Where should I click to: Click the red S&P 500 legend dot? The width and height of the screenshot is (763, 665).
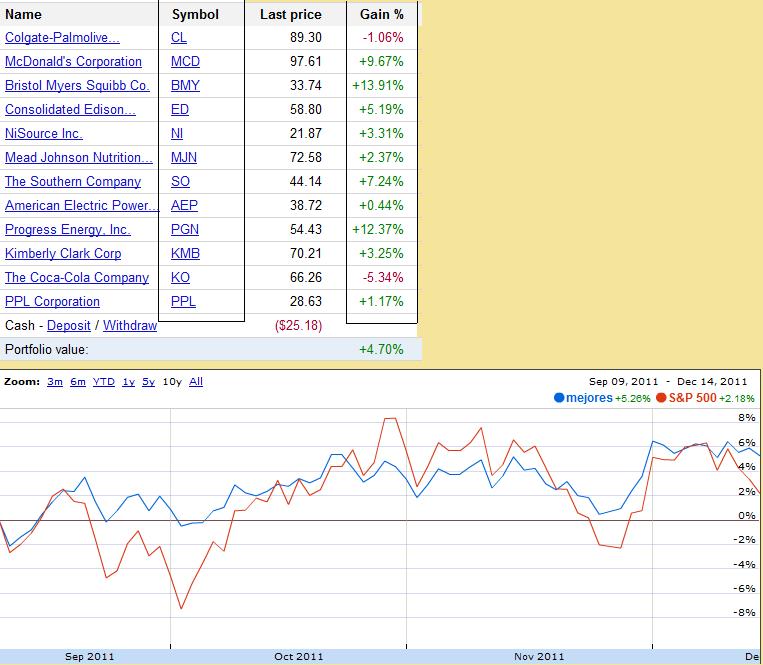[661, 398]
